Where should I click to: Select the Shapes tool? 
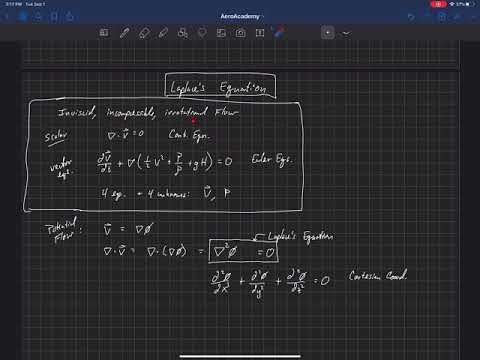click(x=183, y=33)
